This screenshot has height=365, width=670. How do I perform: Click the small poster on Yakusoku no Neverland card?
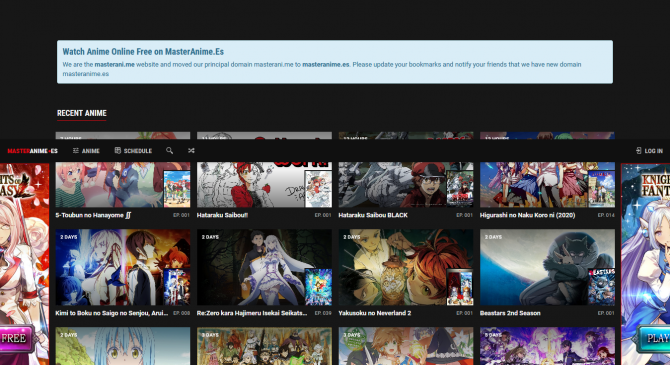(460, 287)
